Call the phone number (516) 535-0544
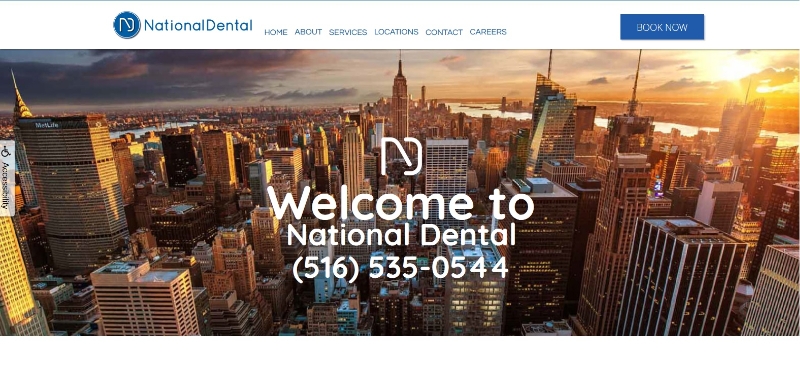 [401, 268]
